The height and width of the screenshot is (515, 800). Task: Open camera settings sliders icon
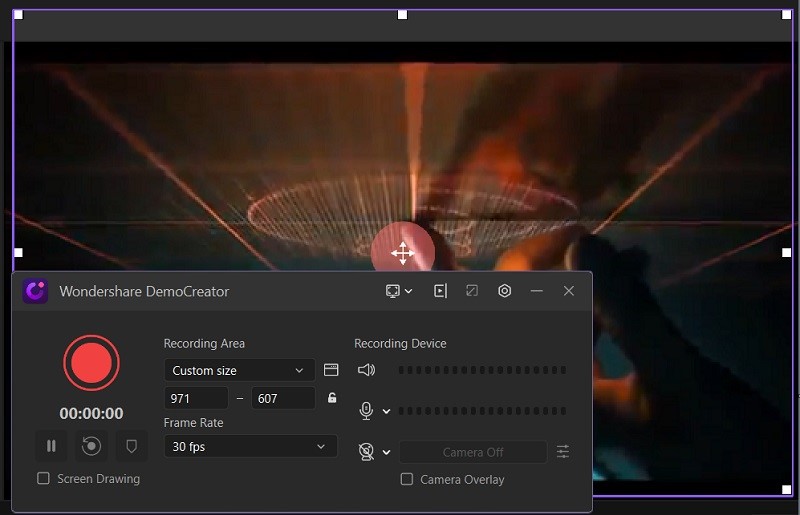tap(563, 452)
